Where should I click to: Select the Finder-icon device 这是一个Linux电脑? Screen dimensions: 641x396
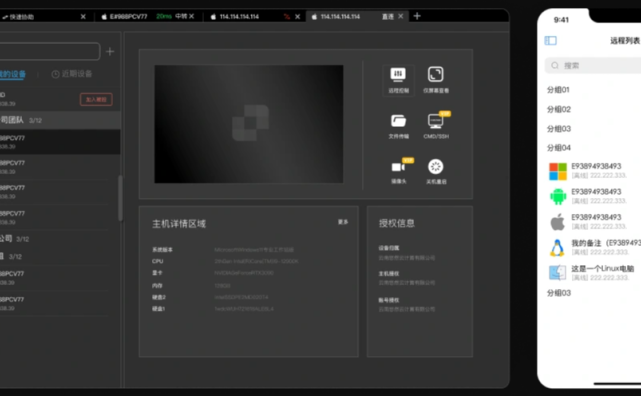[x=594, y=273]
